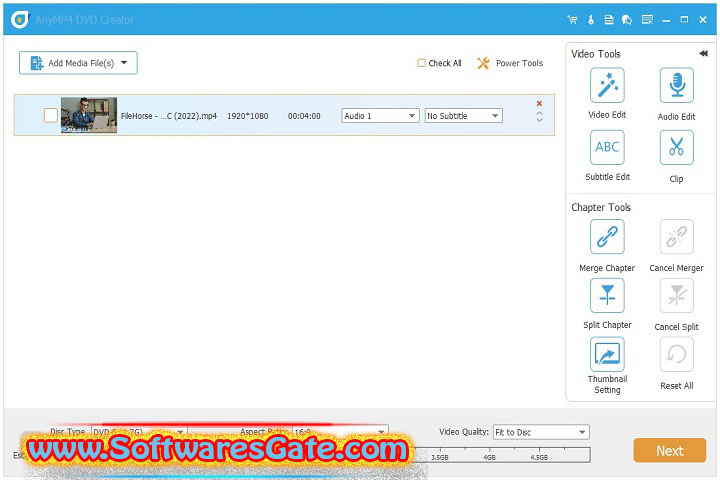The width and height of the screenshot is (720, 480).
Task: Open the Video Edit tool
Action: 607,85
